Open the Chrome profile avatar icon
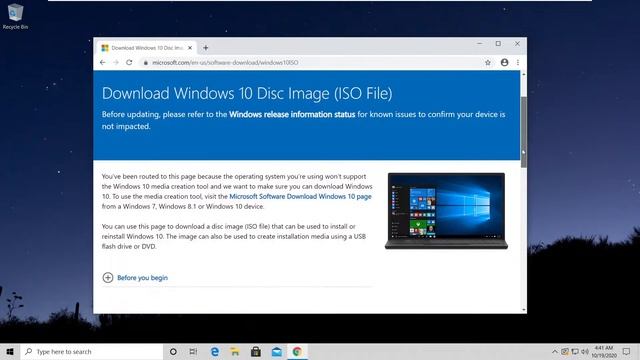 [504, 62]
